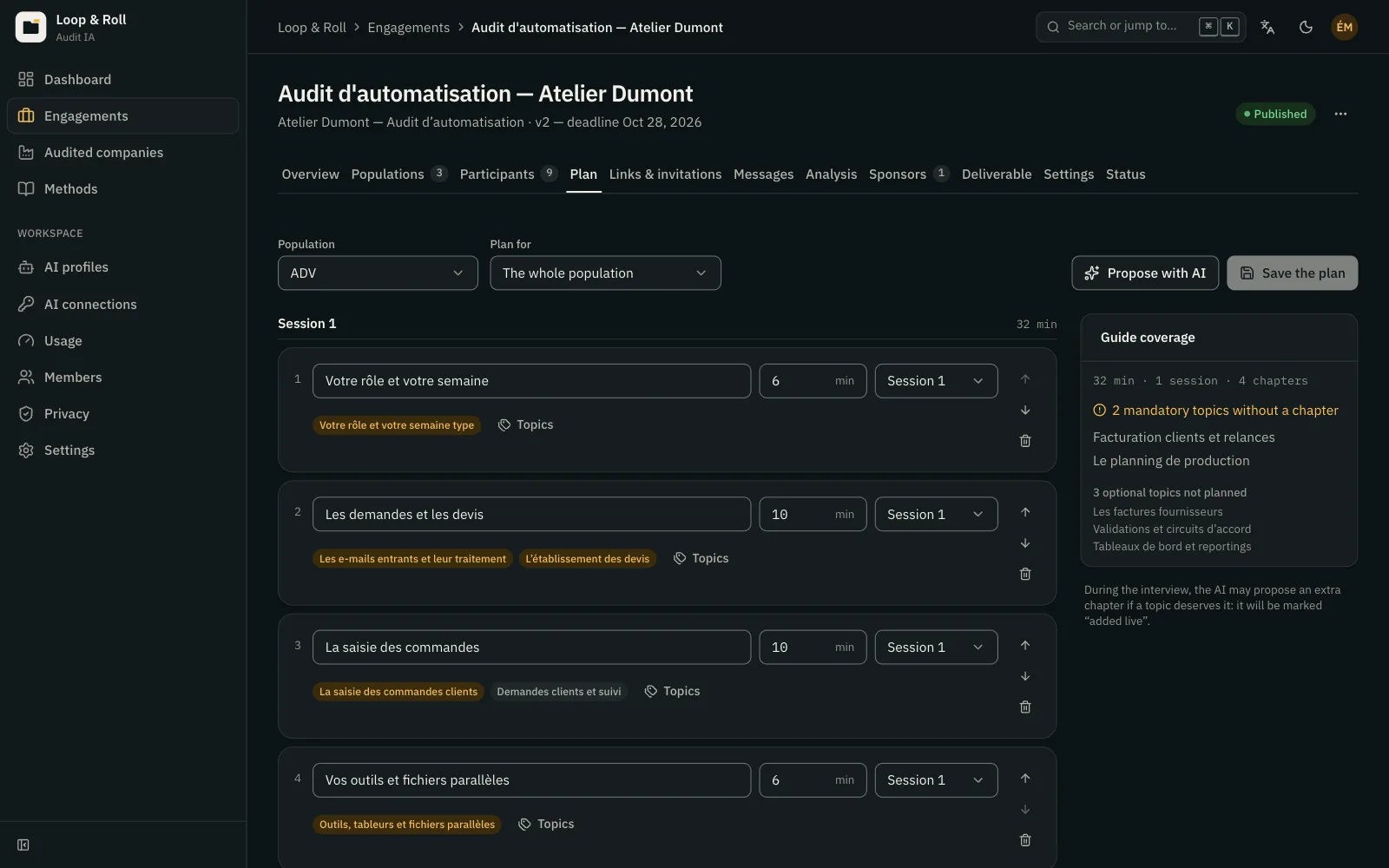Click the "Demandes clients et suivi" topic tag
The width and height of the screenshot is (1389, 868).
pos(558,691)
